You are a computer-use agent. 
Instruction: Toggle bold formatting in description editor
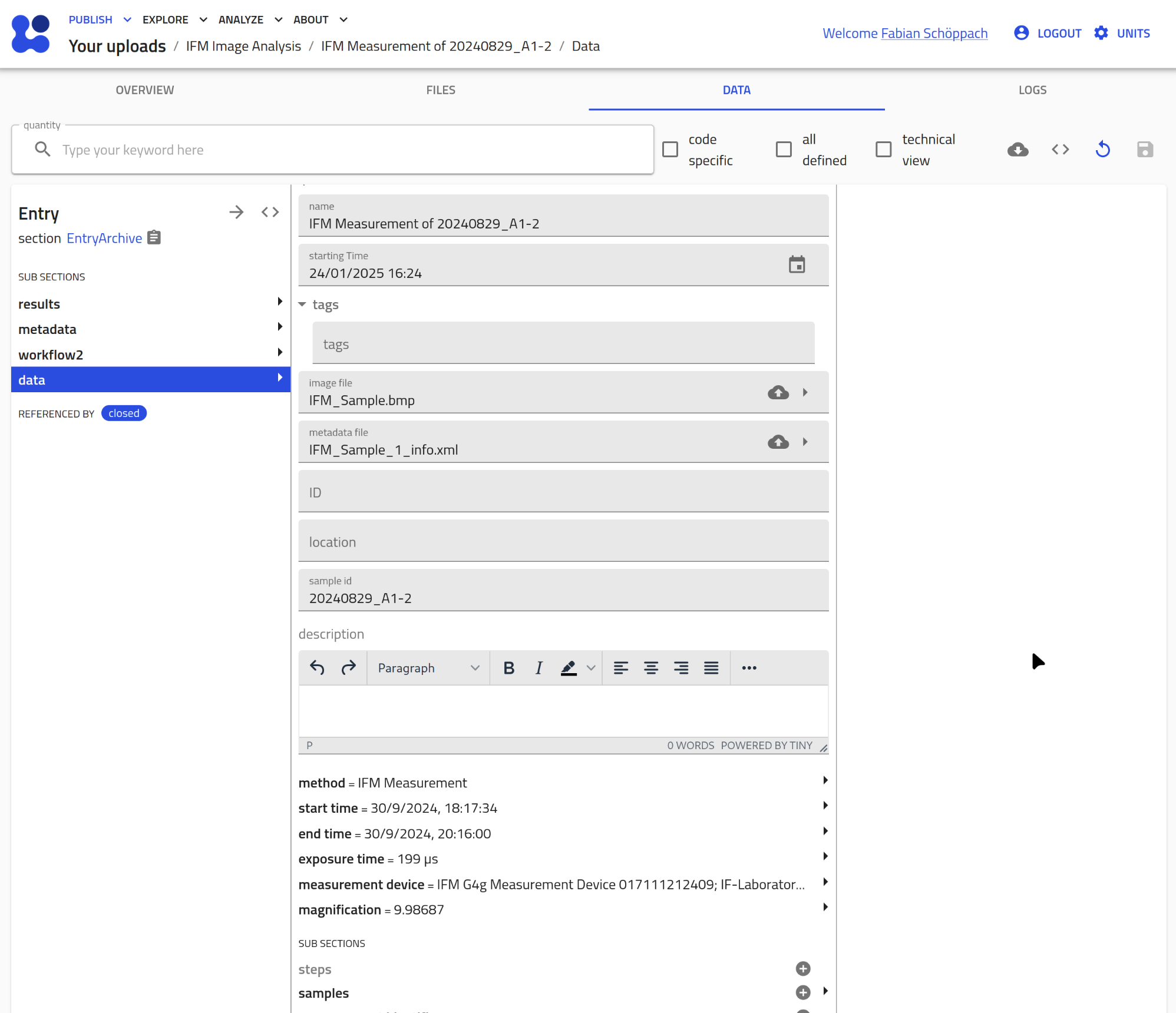pos(509,668)
